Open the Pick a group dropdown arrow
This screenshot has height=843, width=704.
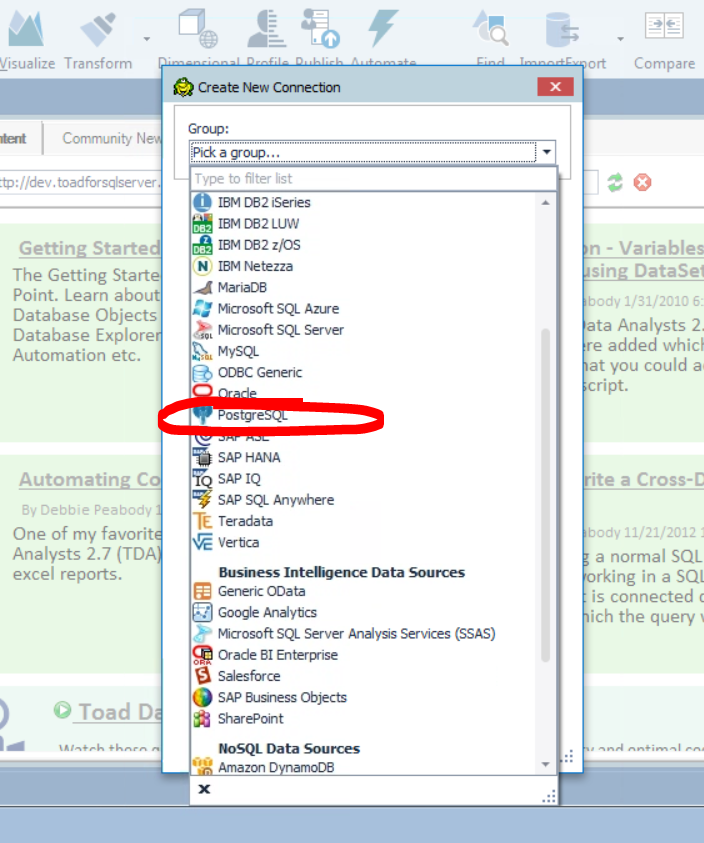coord(546,152)
